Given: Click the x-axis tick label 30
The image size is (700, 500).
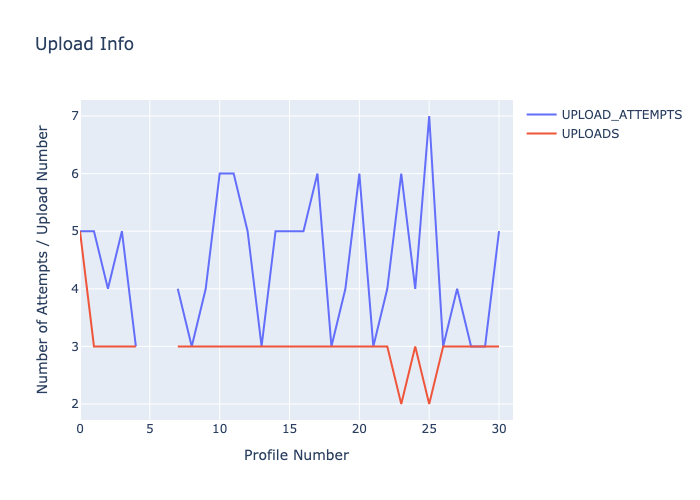Looking at the screenshot, I should 499,429.
